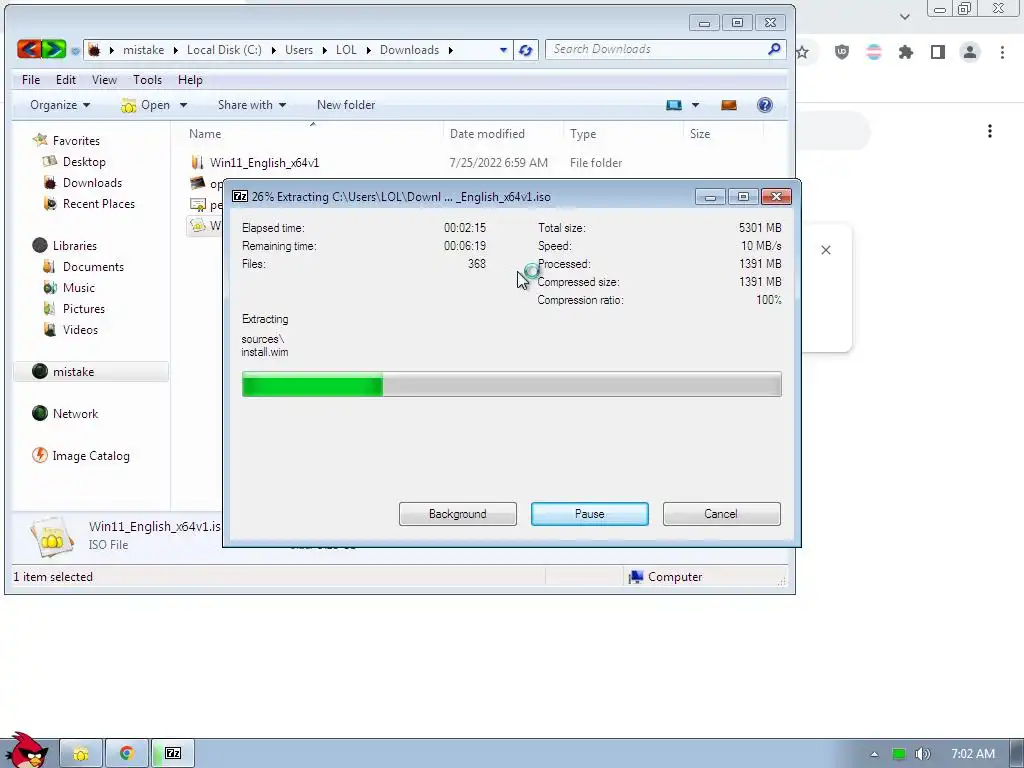Click the Explorer back arrow button
1024x768 pixels.
click(x=29, y=49)
